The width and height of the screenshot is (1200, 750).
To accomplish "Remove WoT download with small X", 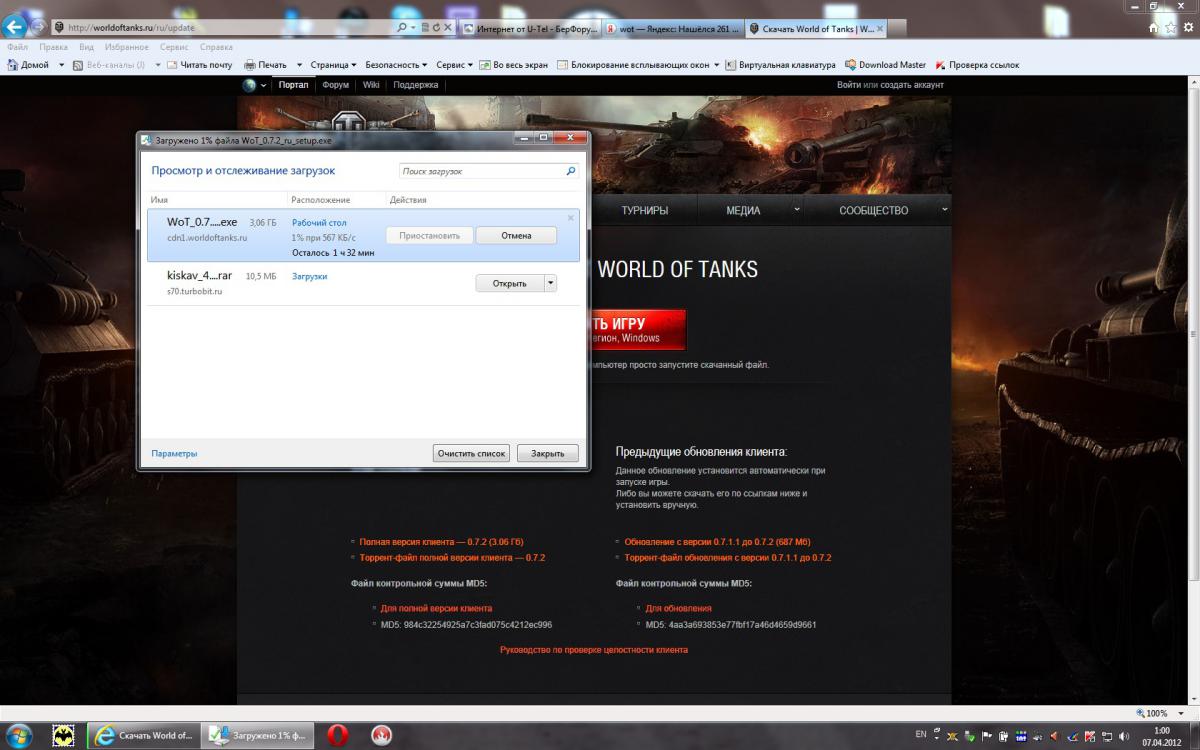I will (x=571, y=218).
